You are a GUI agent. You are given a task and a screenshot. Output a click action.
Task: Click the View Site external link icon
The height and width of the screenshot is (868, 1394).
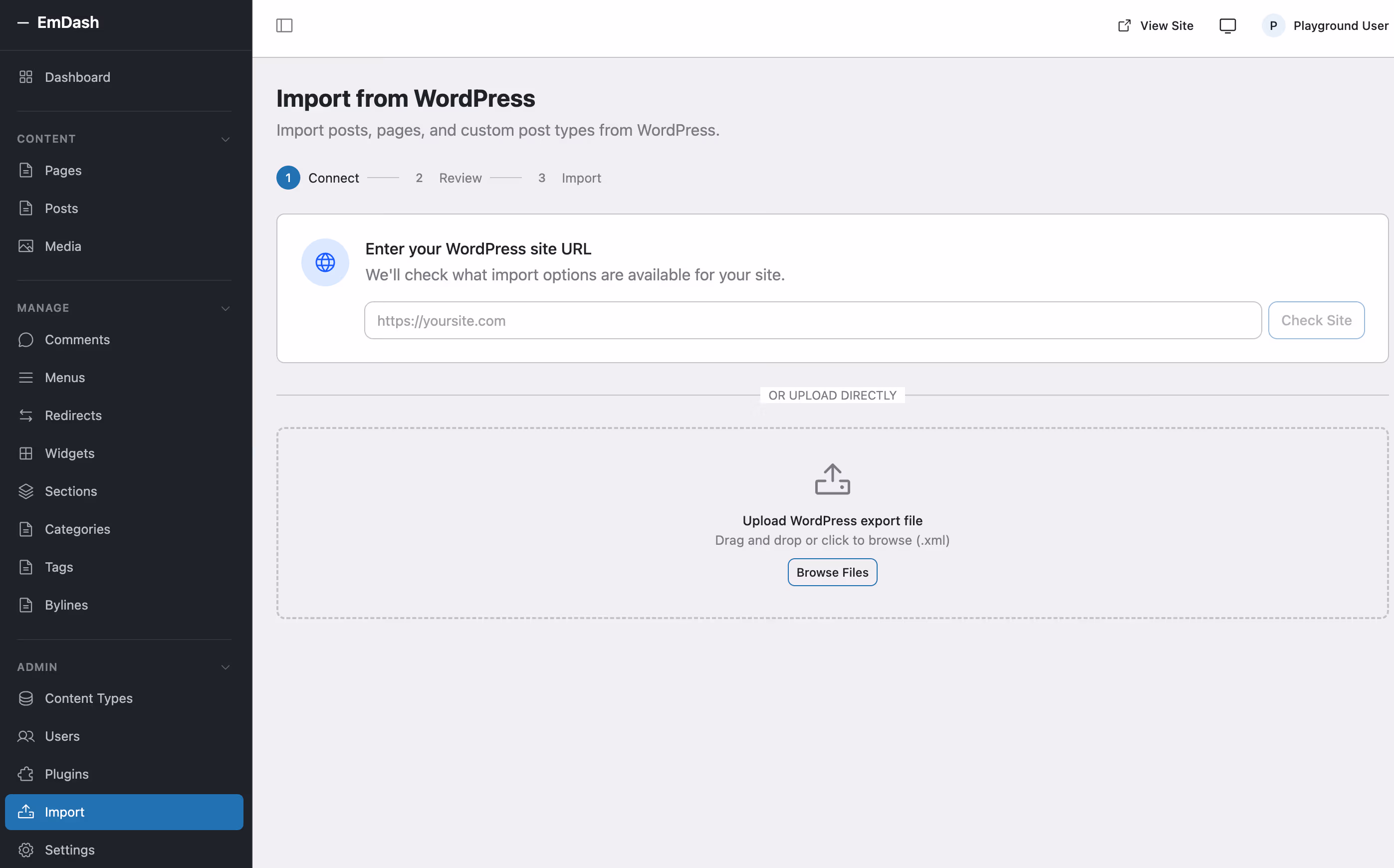tap(1124, 26)
